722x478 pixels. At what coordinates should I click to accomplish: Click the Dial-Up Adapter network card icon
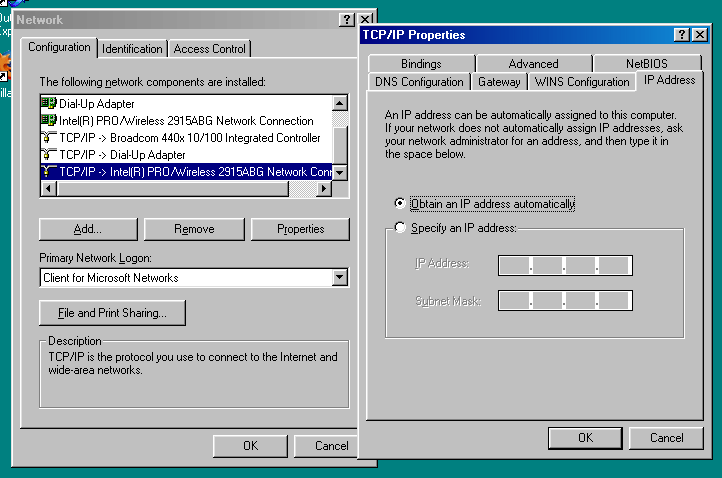48,103
